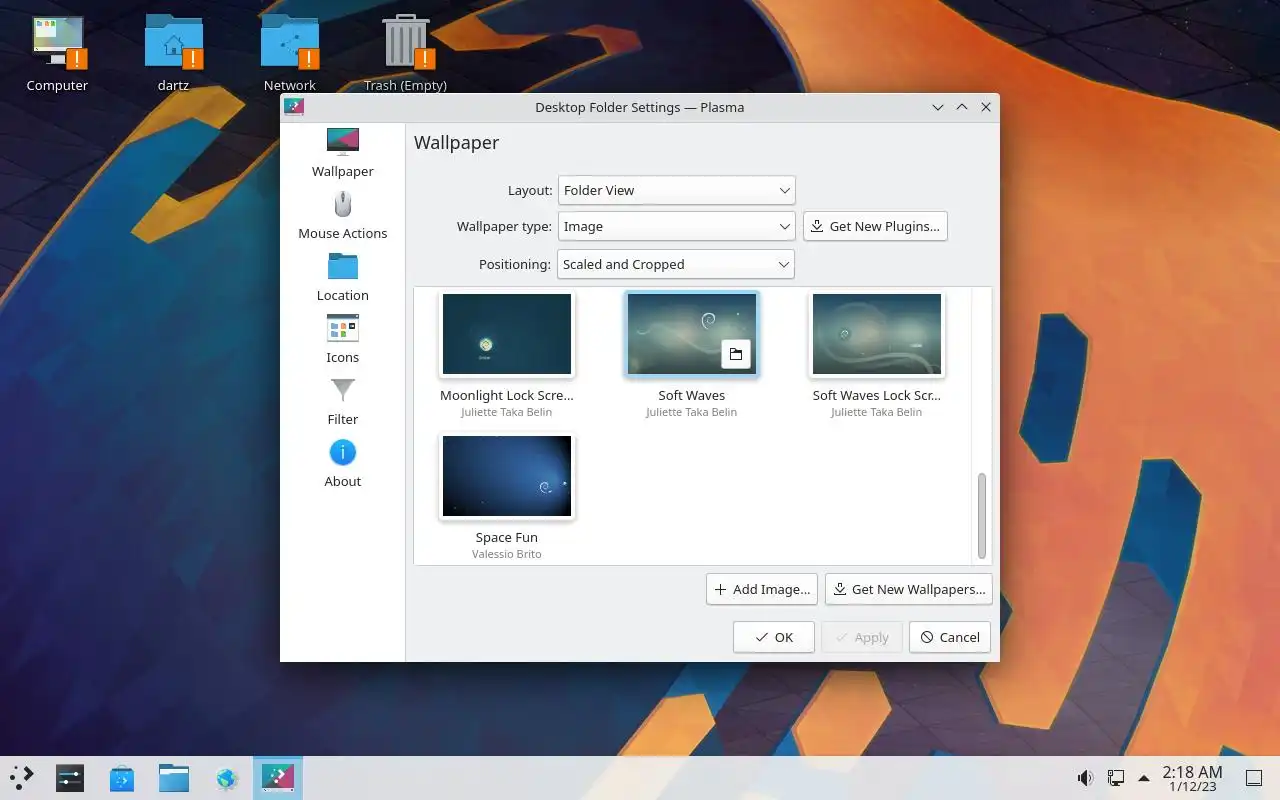The width and height of the screenshot is (1280, 800).
Task: Select the Moonlight Lock Screen wallpaper thumbnail
Action: point(507,334)
